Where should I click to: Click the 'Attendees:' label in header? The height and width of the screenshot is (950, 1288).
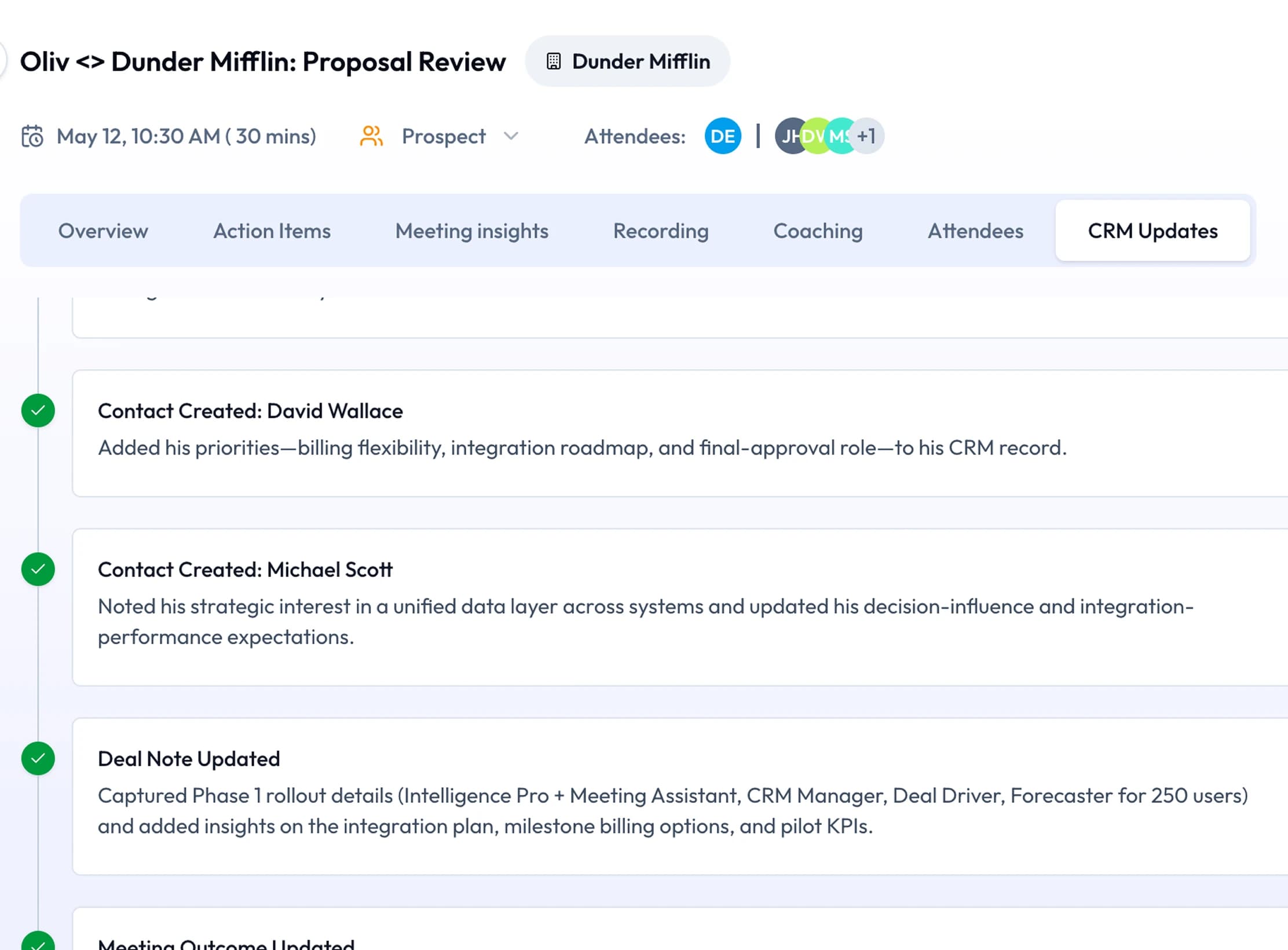(x=635, y=136)
